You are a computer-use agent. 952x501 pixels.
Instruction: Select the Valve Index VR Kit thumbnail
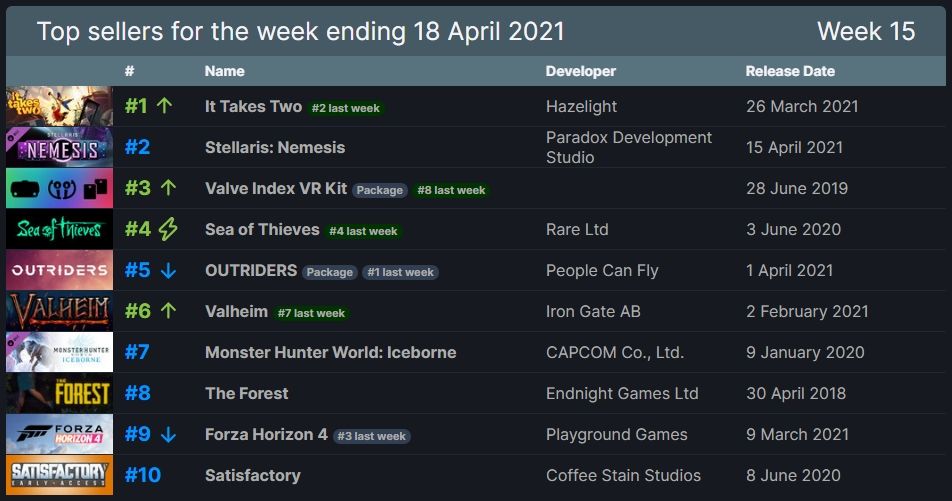coord(59,188)
